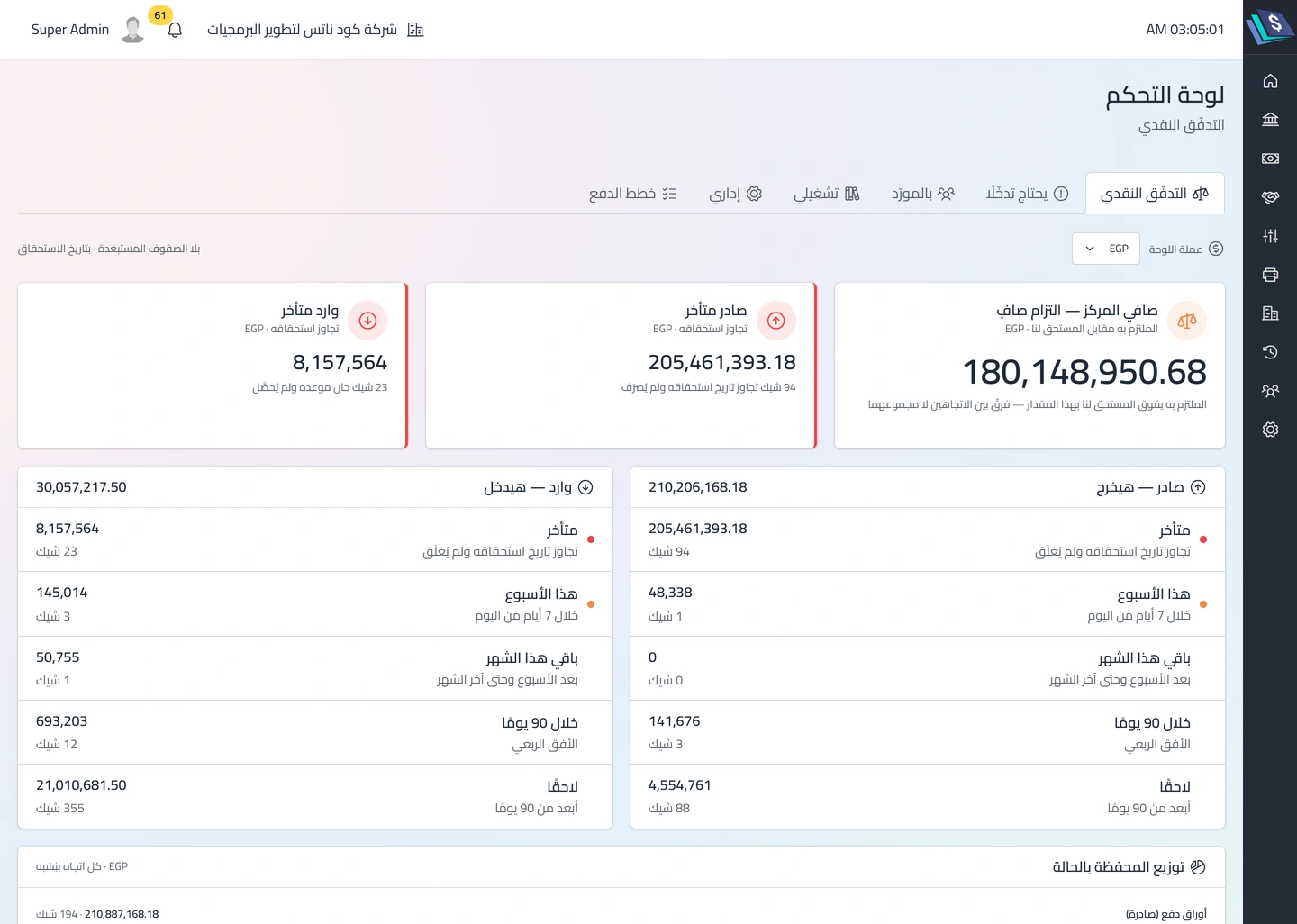Switch to the بالمورّد tab
This screenshot has width=1297, height=924.
coord(923,194)
